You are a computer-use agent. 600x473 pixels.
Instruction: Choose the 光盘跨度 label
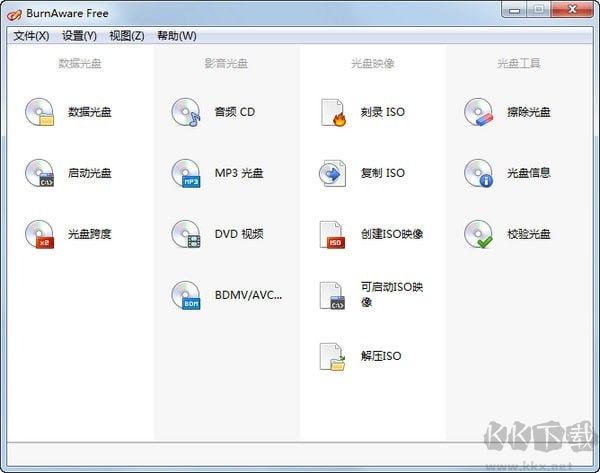point(90,234)
